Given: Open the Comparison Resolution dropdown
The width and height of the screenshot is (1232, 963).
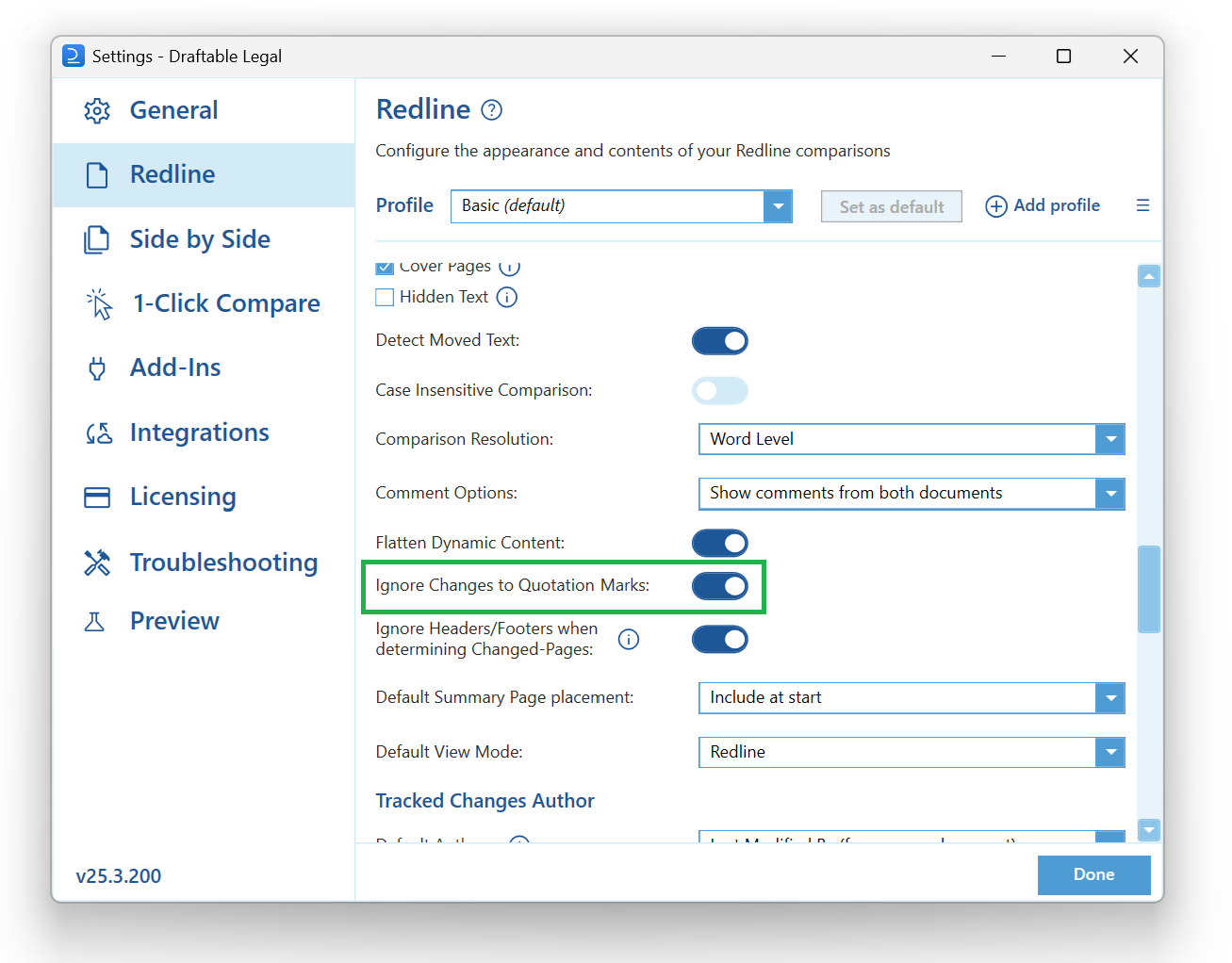Looking at the screenshot, I should click(912, 439).
